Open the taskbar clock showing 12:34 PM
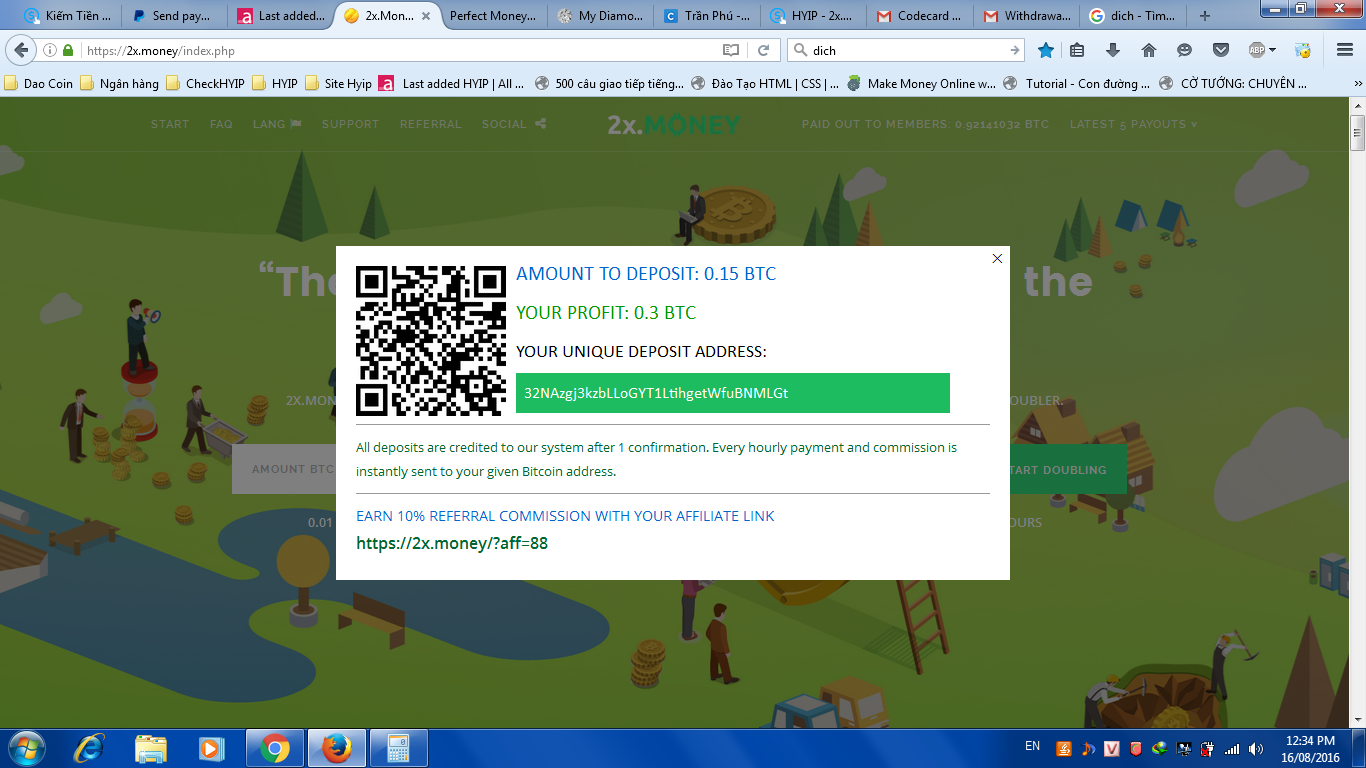The width and height of the screenshot is (1366, 768). 1310,749
